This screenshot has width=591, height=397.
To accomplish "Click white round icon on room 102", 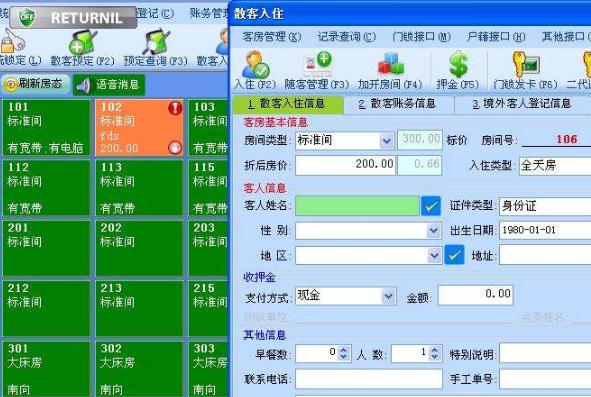I will [175, 147].
